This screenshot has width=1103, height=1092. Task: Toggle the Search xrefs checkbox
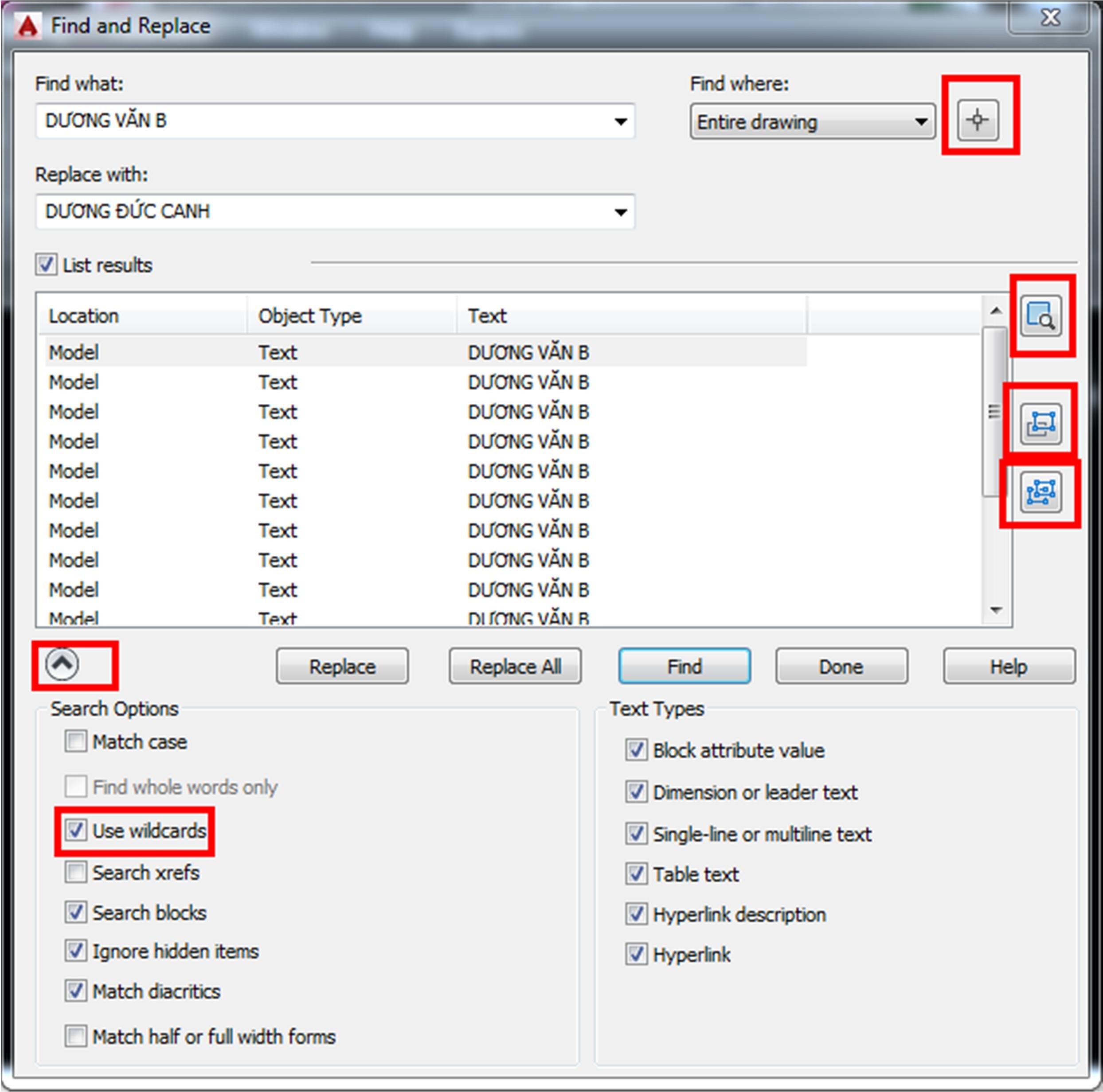pyautogui.click(x=76, y=872)
